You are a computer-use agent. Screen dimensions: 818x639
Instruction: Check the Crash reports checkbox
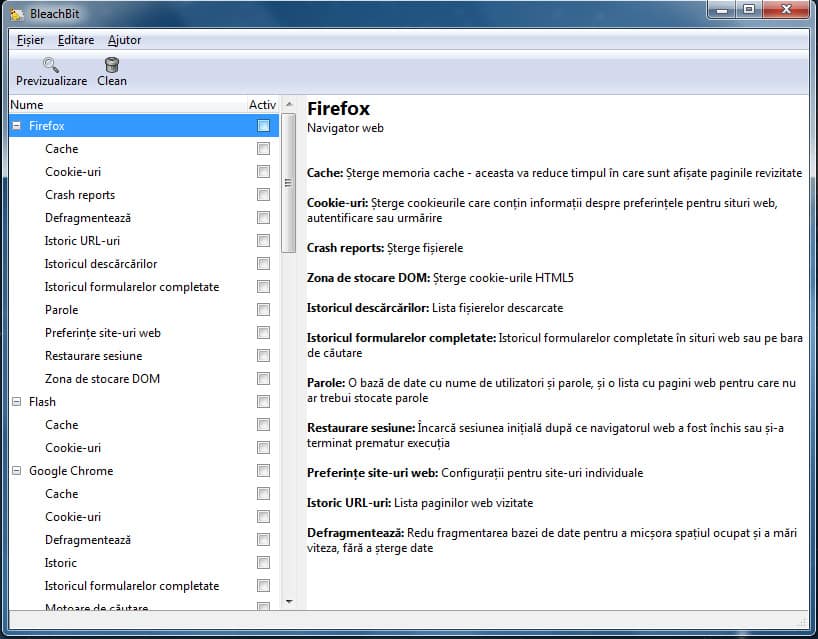pyautogui.click(x=263, y=195)
